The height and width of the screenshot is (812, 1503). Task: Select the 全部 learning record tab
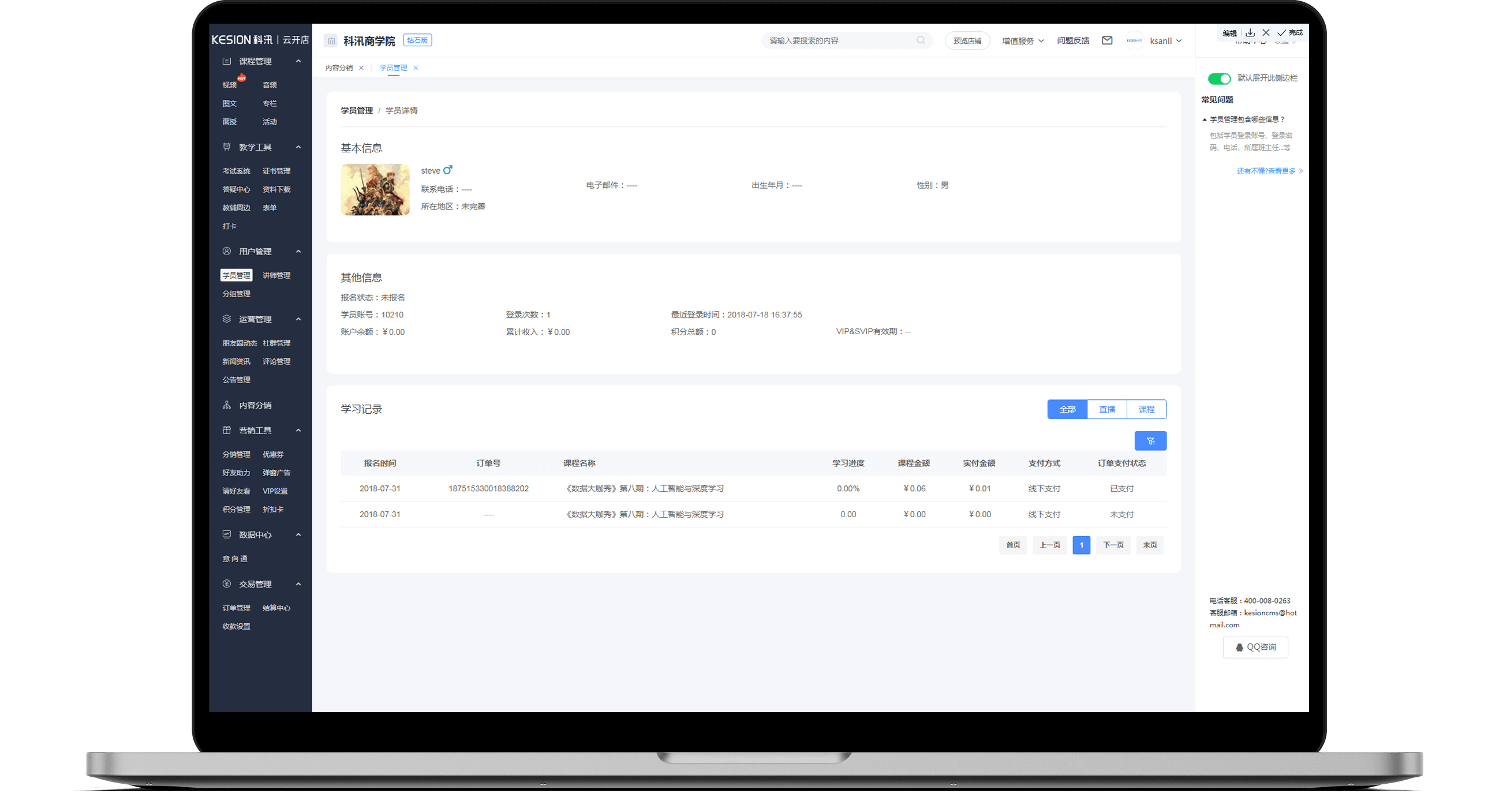click(1067, 409)
